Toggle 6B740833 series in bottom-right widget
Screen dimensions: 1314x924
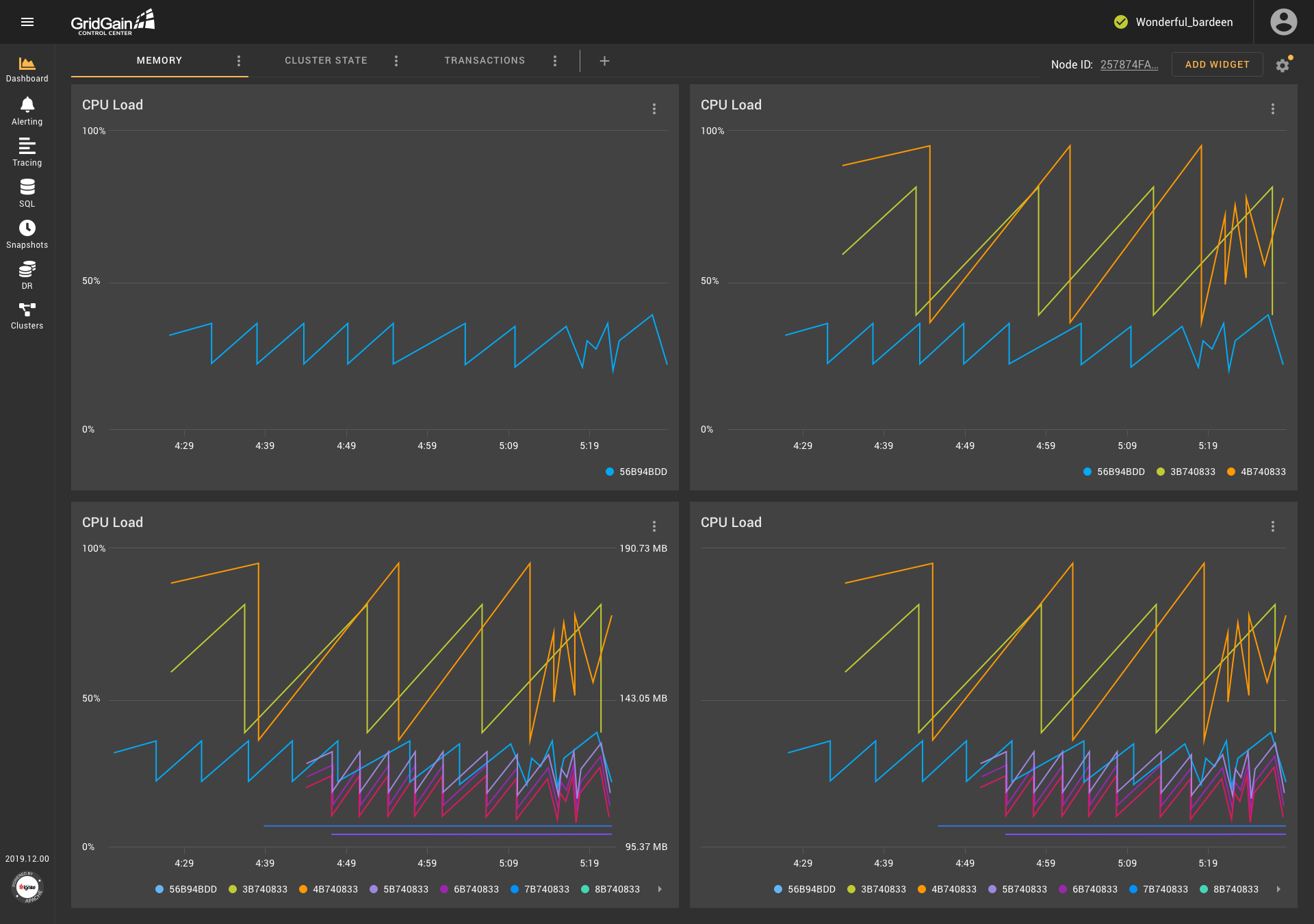point(1088,889)
